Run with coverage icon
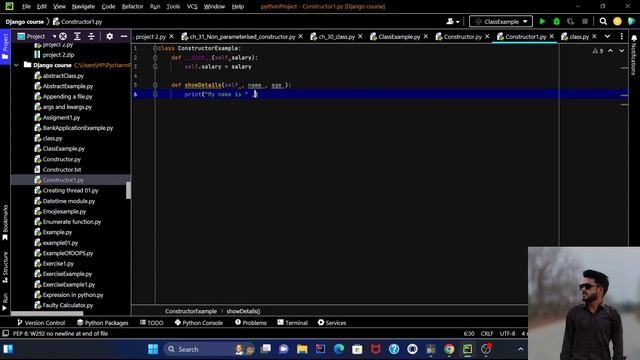640x360 pixels. [571, 22]
